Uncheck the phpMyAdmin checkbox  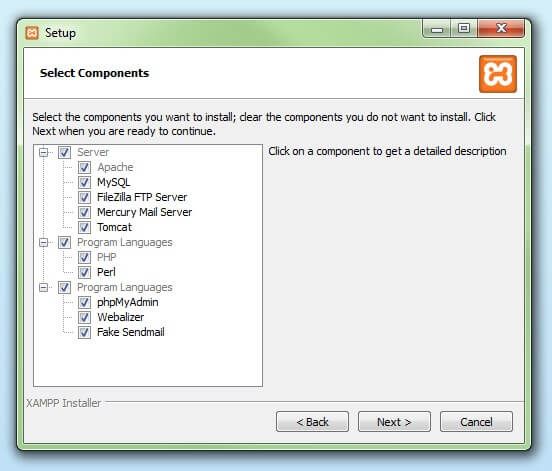[84, 302]
